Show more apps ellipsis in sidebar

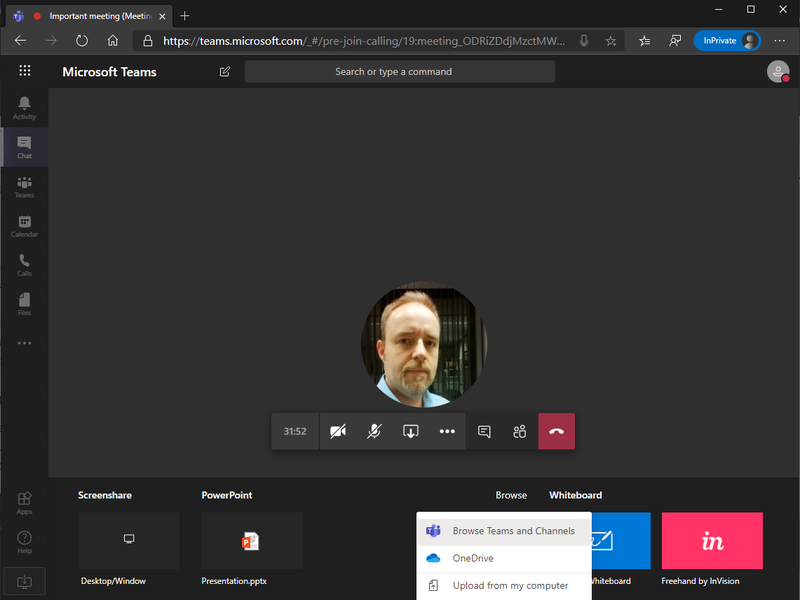click(24, 343)
